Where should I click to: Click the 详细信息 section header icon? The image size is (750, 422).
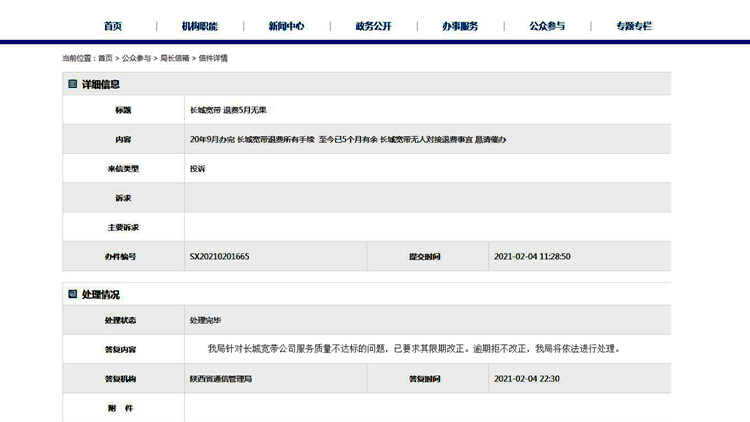click(x=73, y=84)
